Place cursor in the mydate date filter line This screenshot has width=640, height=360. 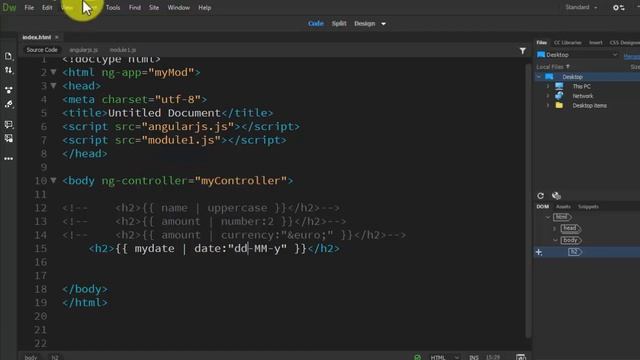click(x=214, y=248)
